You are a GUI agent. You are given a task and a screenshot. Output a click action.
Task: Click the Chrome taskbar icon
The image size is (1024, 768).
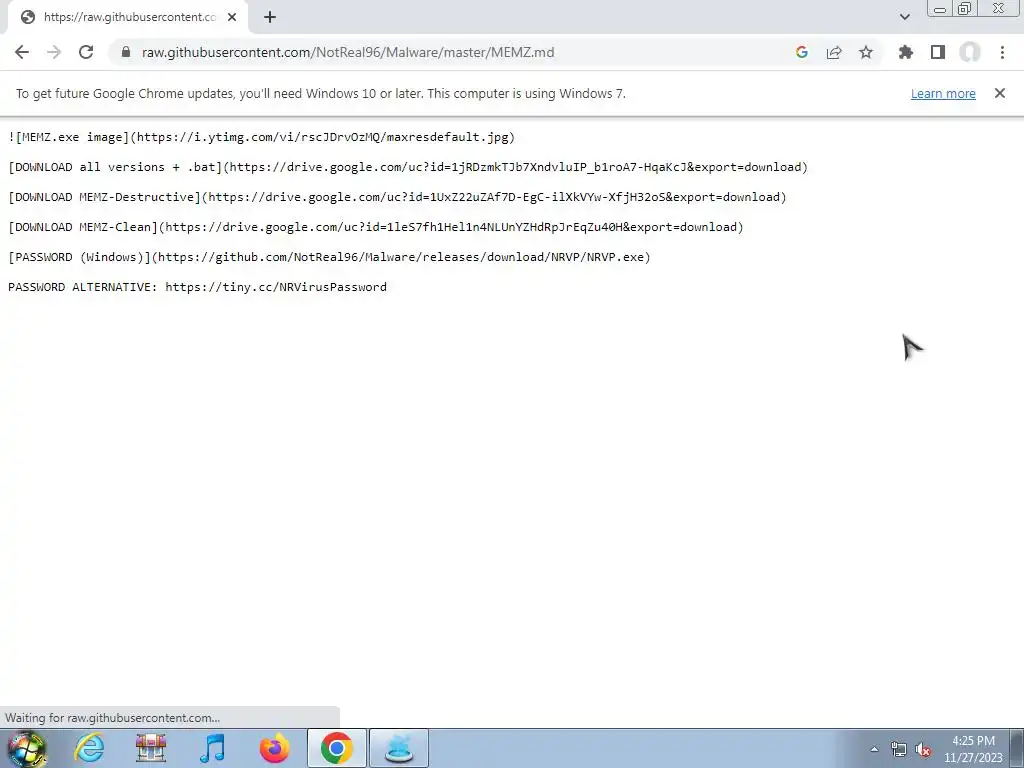pyautogui.click(x=337, y=748)
